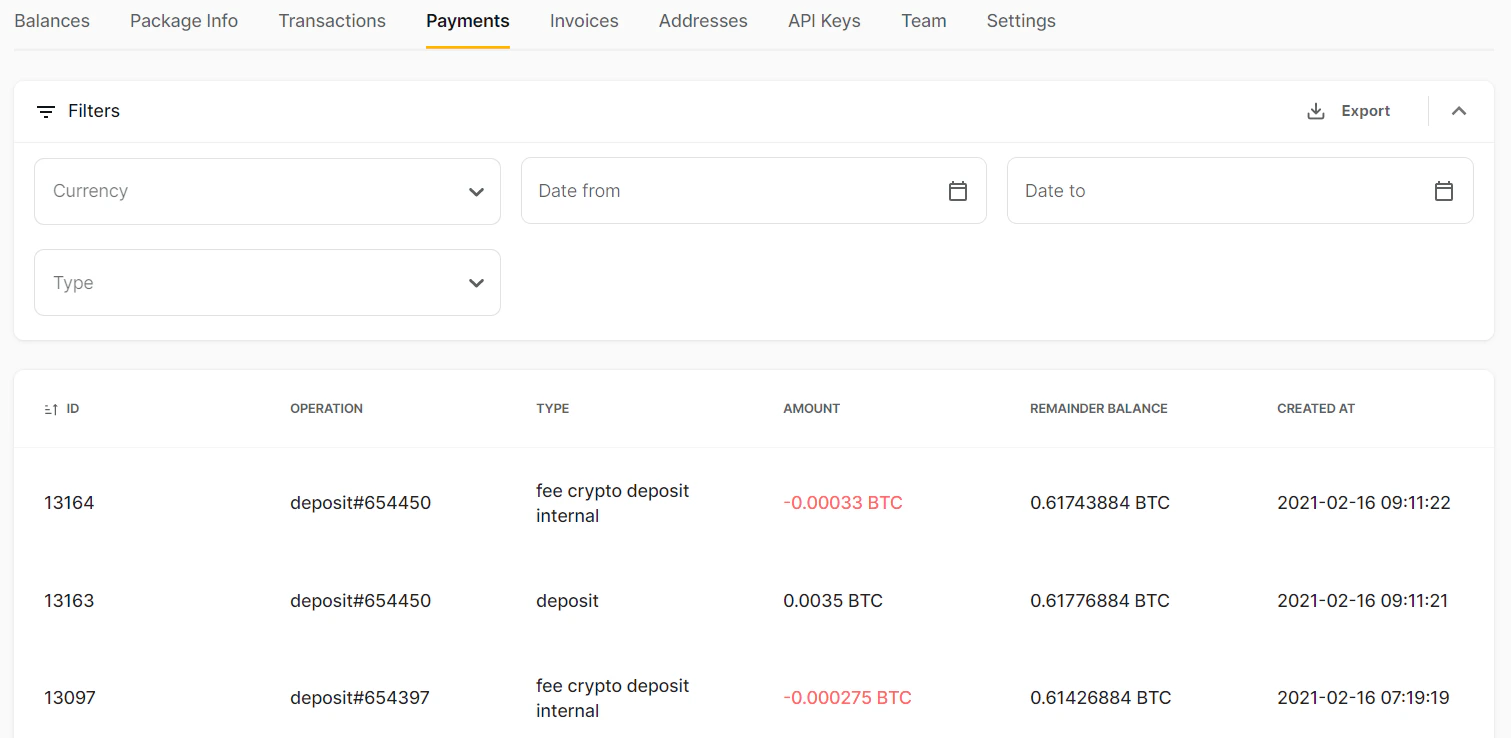Click timestamp 2021-02-16 09:11:21
This screenshot has height=738, width=1511.
[1363, 601]
